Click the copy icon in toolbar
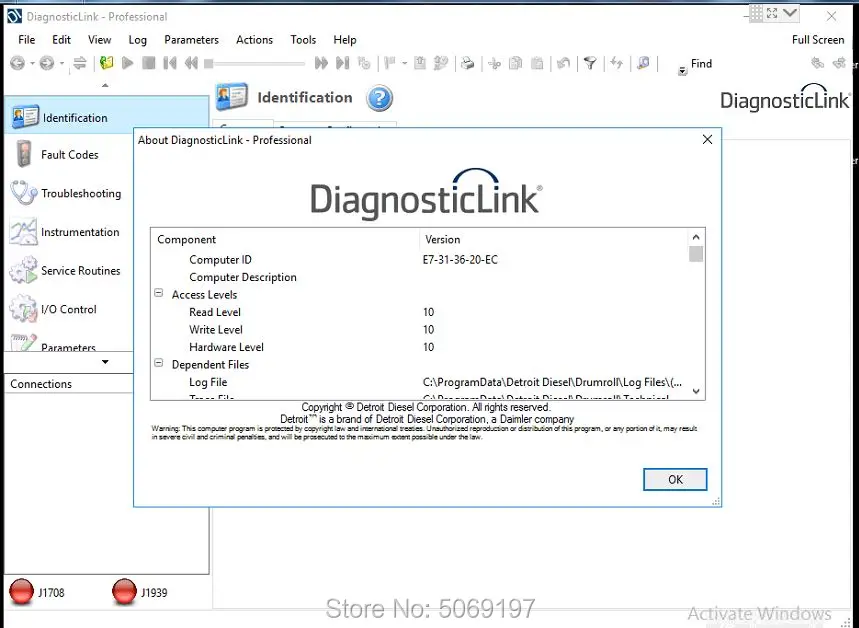The height and width of the screenshot is (628, 859). pyautogui.click(x=516, y=64)
